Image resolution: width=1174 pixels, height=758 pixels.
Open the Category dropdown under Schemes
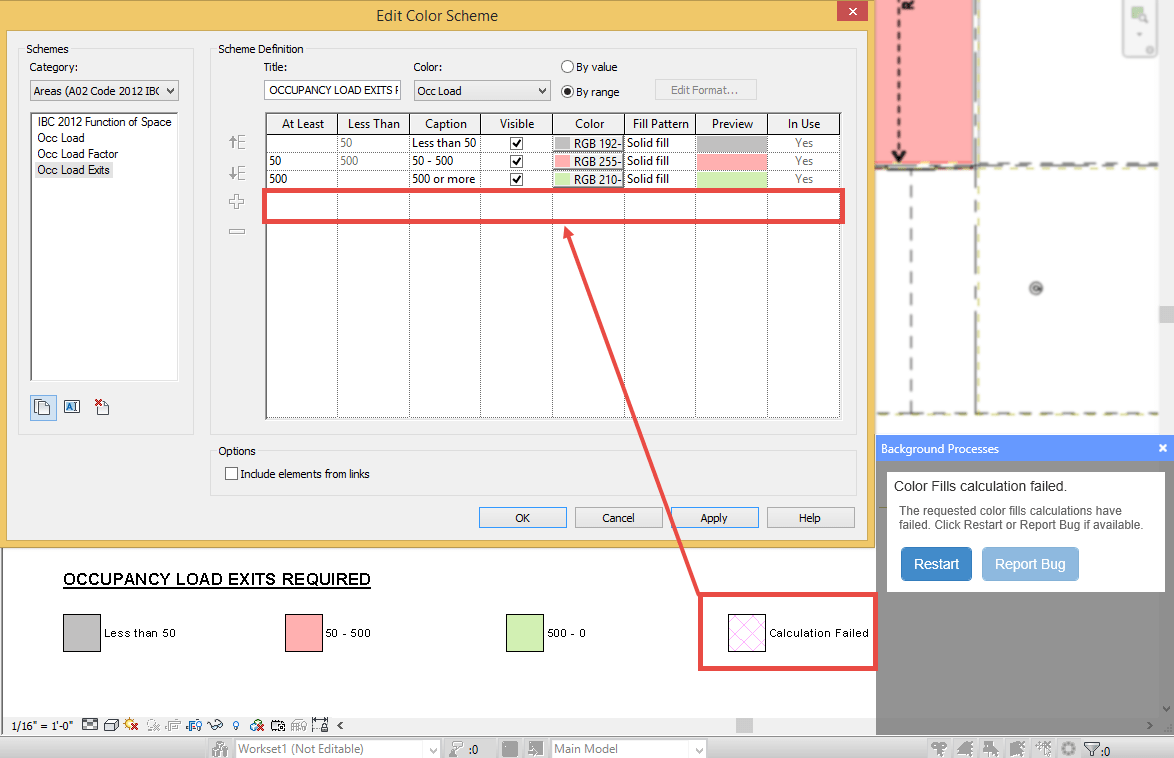pos(172,90)
